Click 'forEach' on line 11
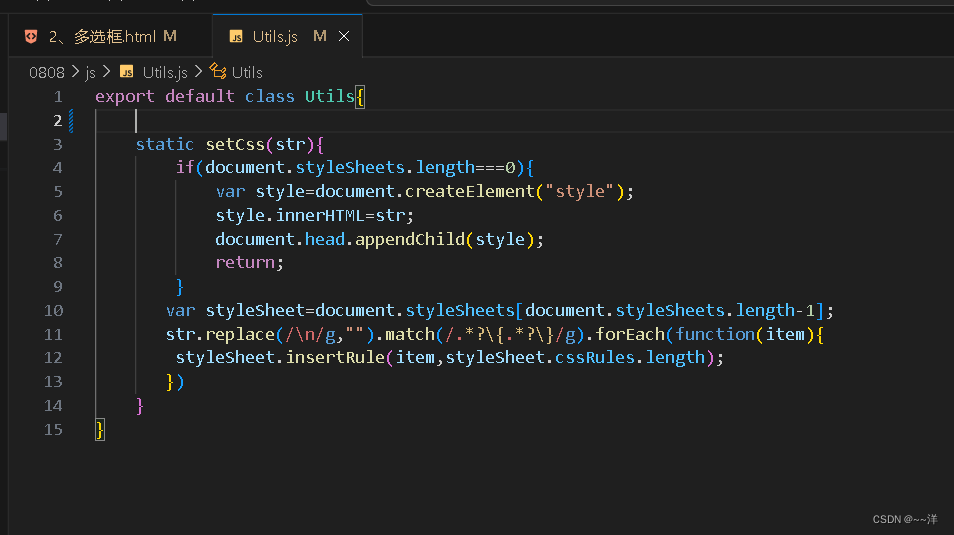 (629, 334)
